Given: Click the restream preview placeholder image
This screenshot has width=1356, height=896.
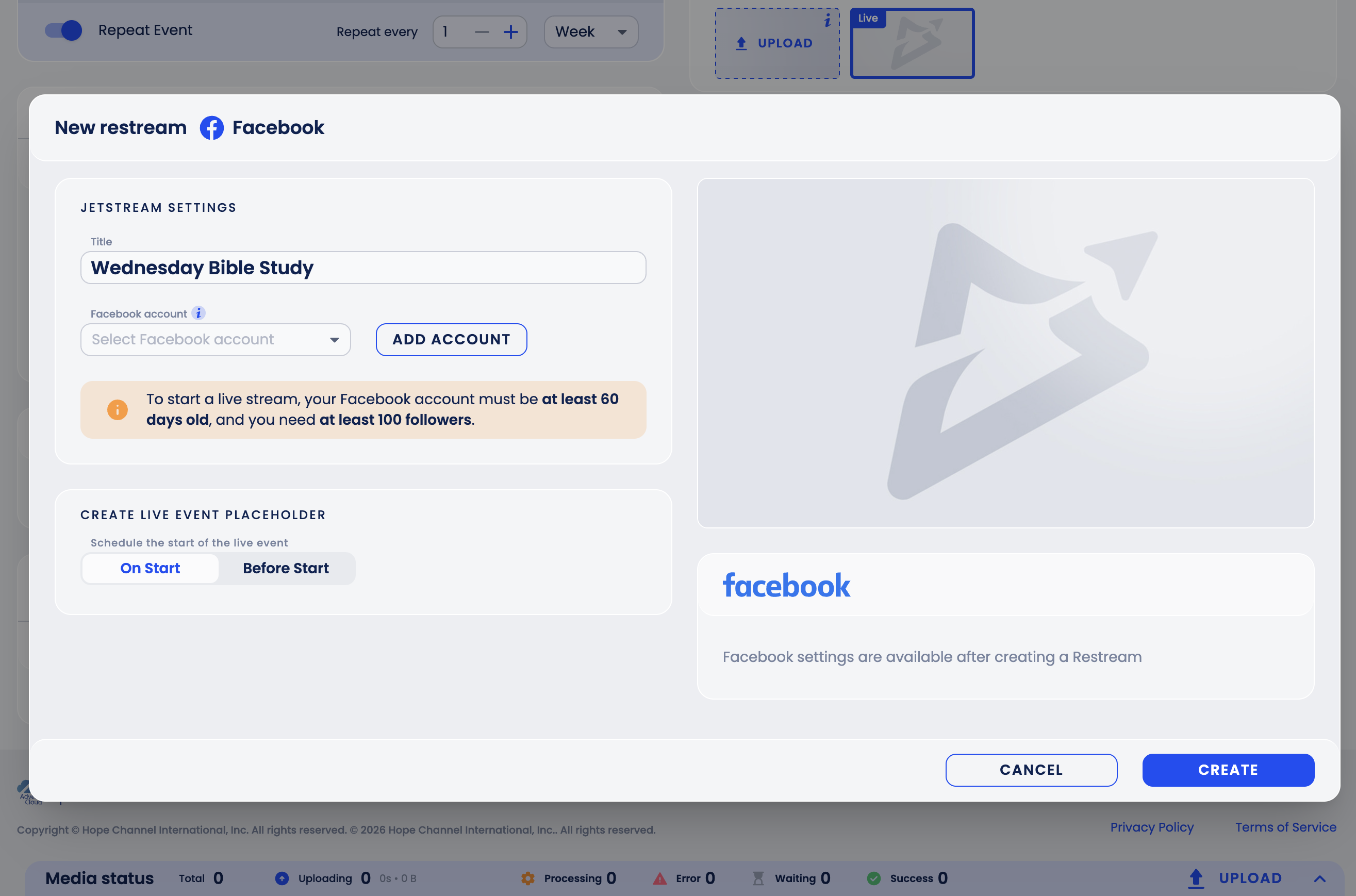Looking at the screenshot, I should click(1005, 353).
